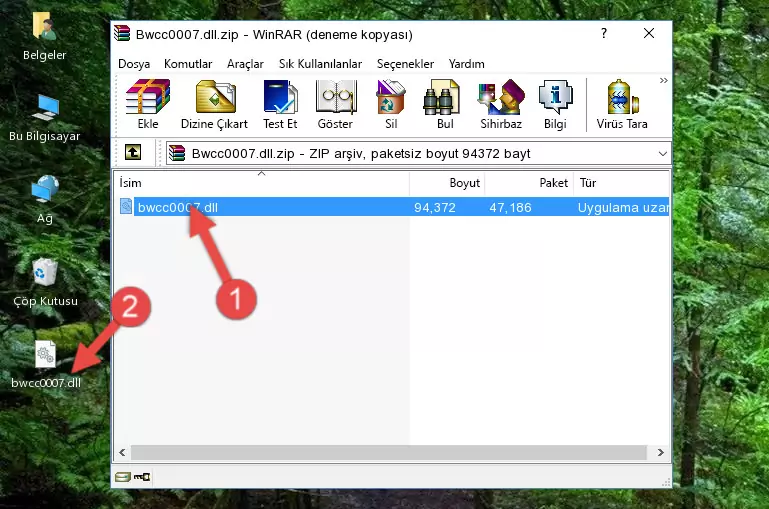
Task: Click the Göster (View) toolbar icon
Action: pos(335,104)
